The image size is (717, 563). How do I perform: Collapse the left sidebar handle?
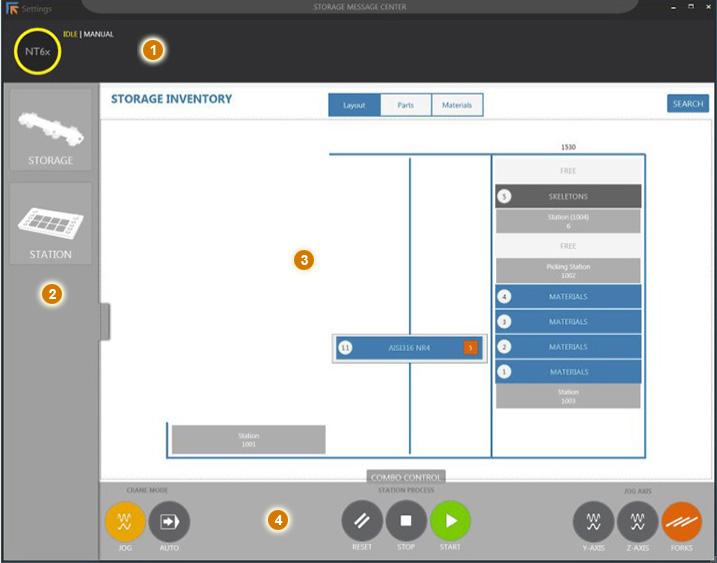(105, 322)
